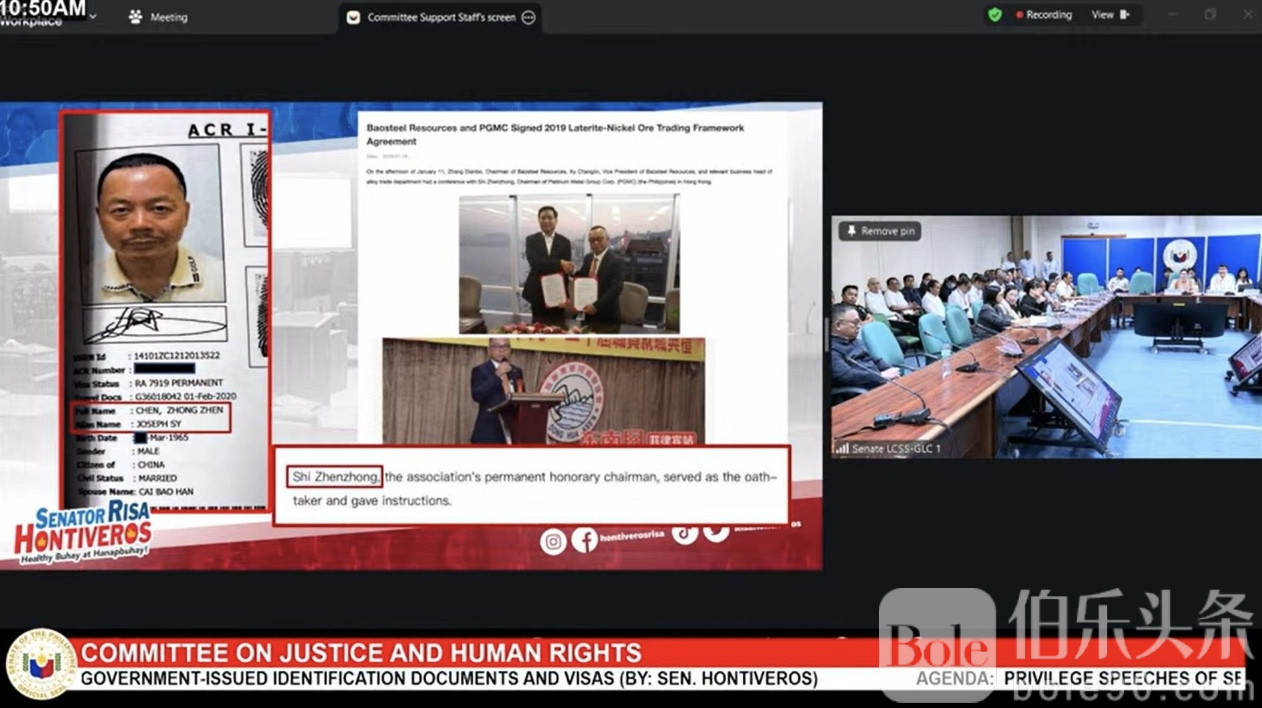Open the View layout menu
The image size is (1262, 708).
pyautogui.click(x=1110, y=15)
